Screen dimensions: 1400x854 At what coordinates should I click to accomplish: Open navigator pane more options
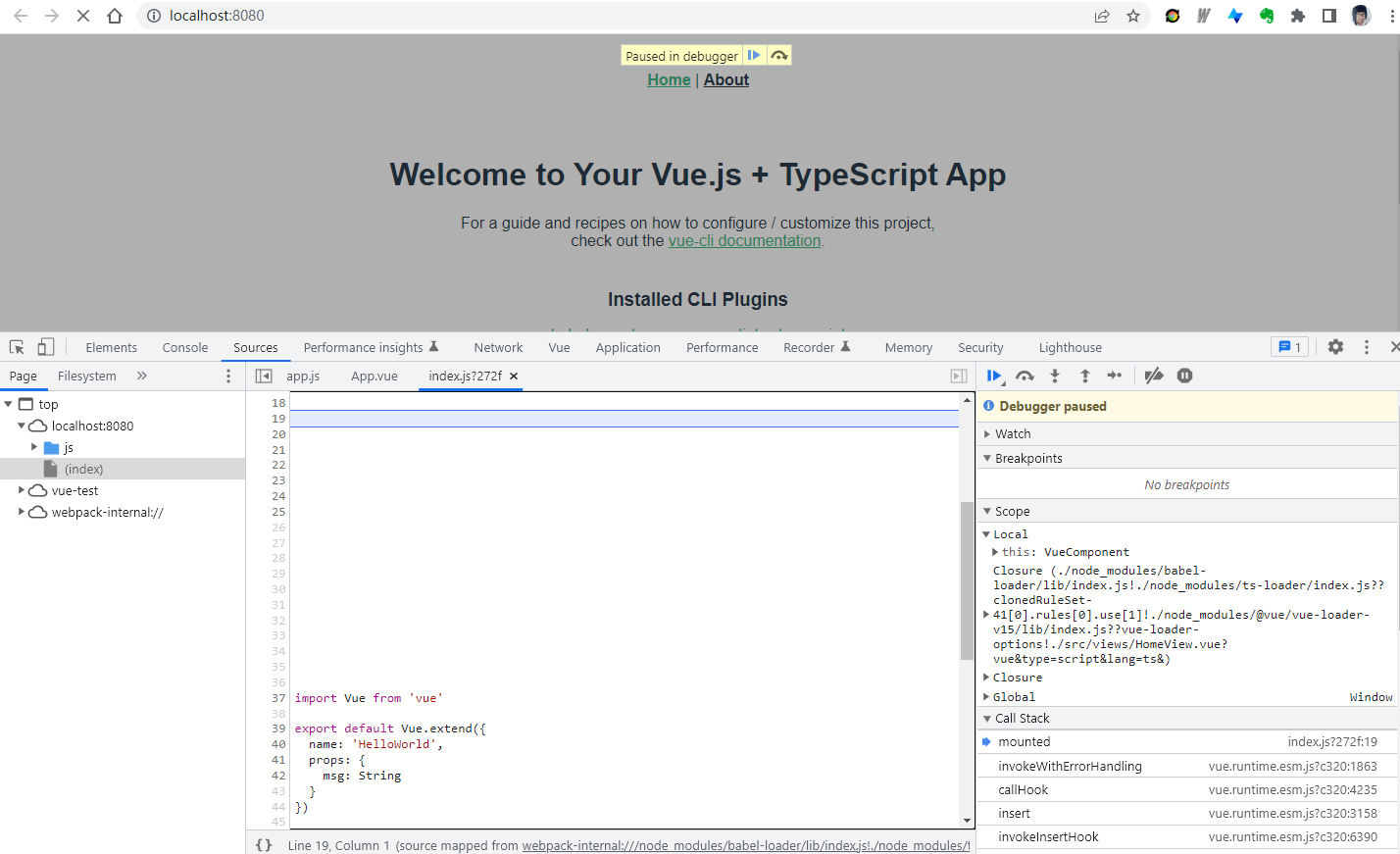pyautogui.click(x=228, y=376)
